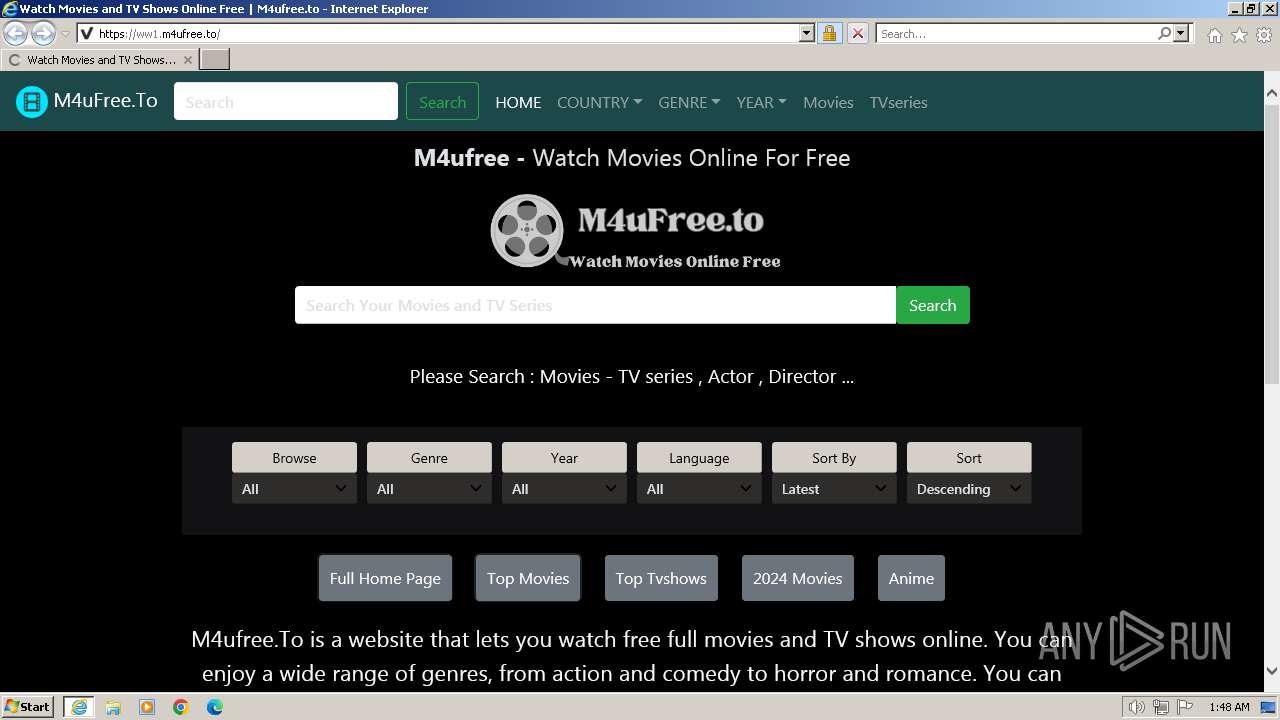Screen dimensions: 1280x720
Task: Click the Internet Explorer taskbar icon
Action: (79, 707)
